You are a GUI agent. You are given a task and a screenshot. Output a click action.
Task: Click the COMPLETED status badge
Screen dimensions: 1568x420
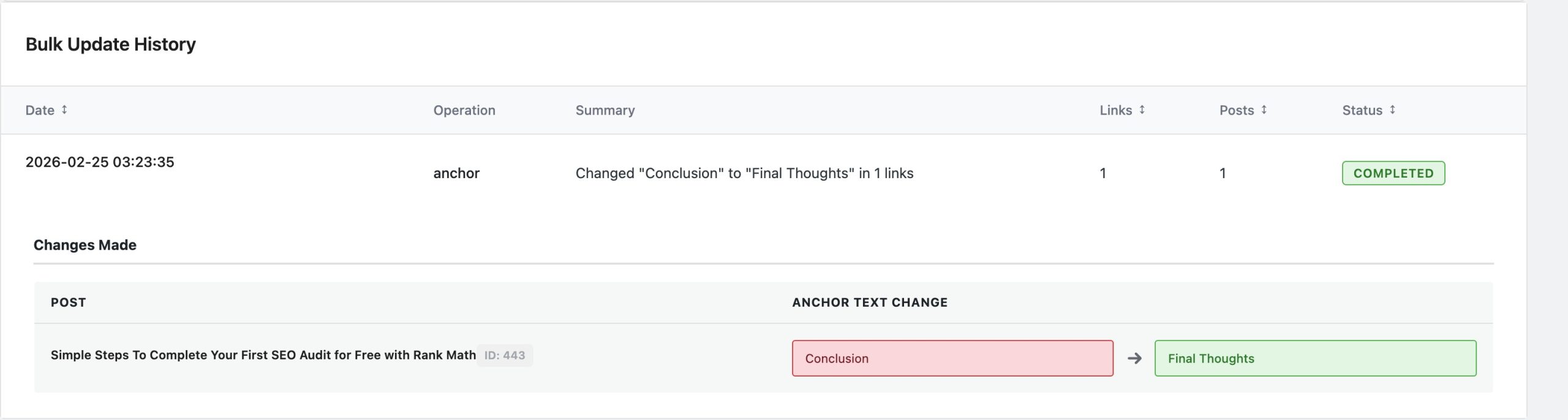1393,173
